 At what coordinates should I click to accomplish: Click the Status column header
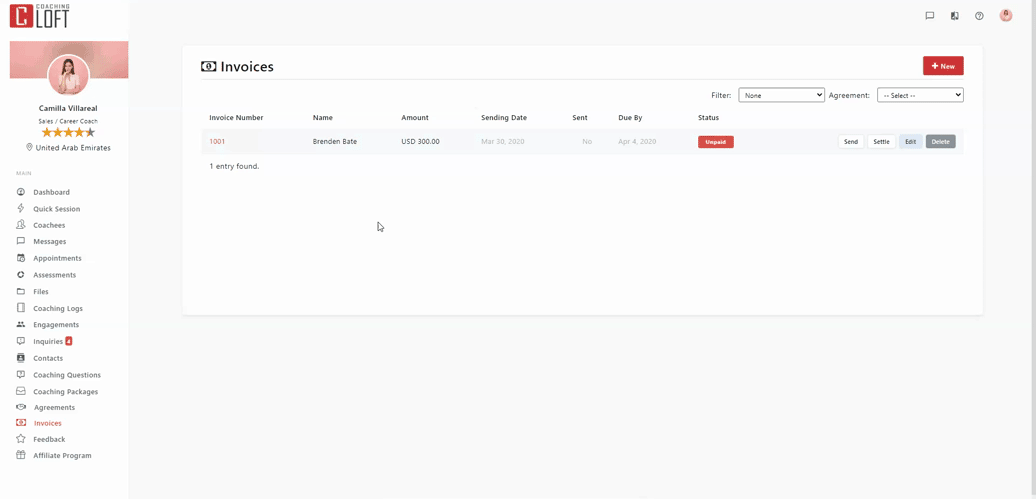point(708,118)
